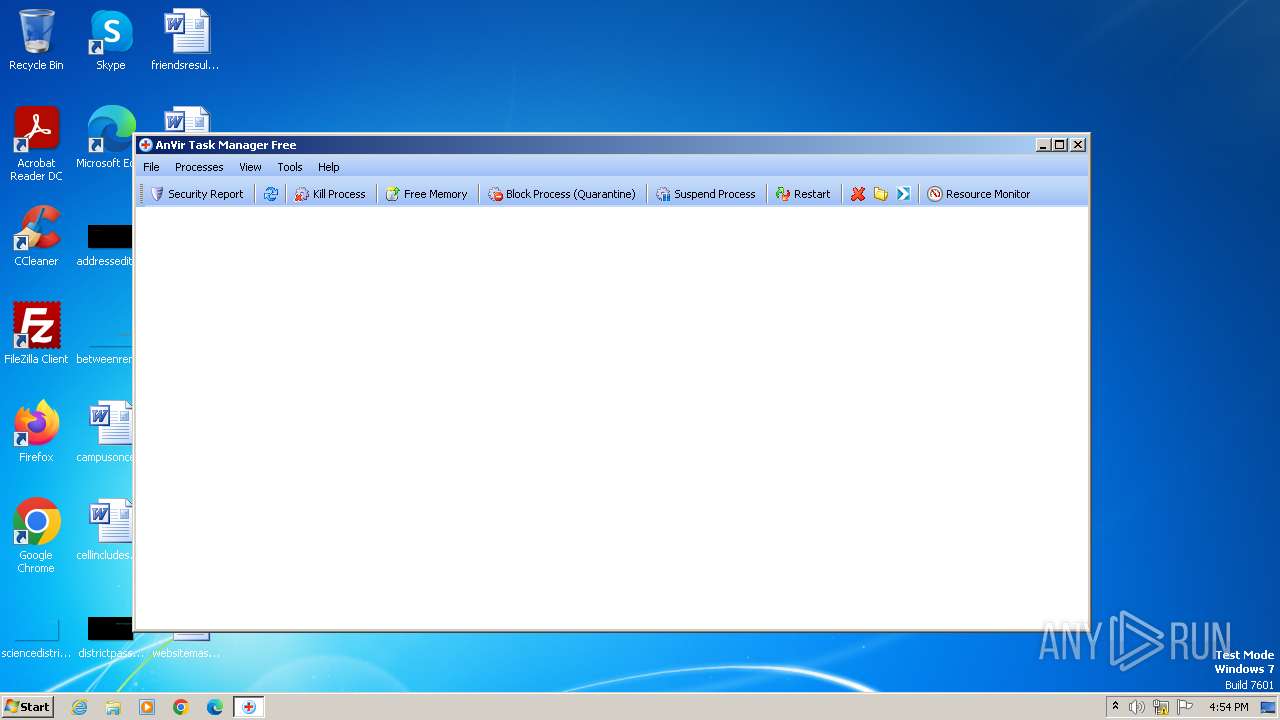
Task: Click the blue arrow icon in toolbar
Action: coord(904,194)
